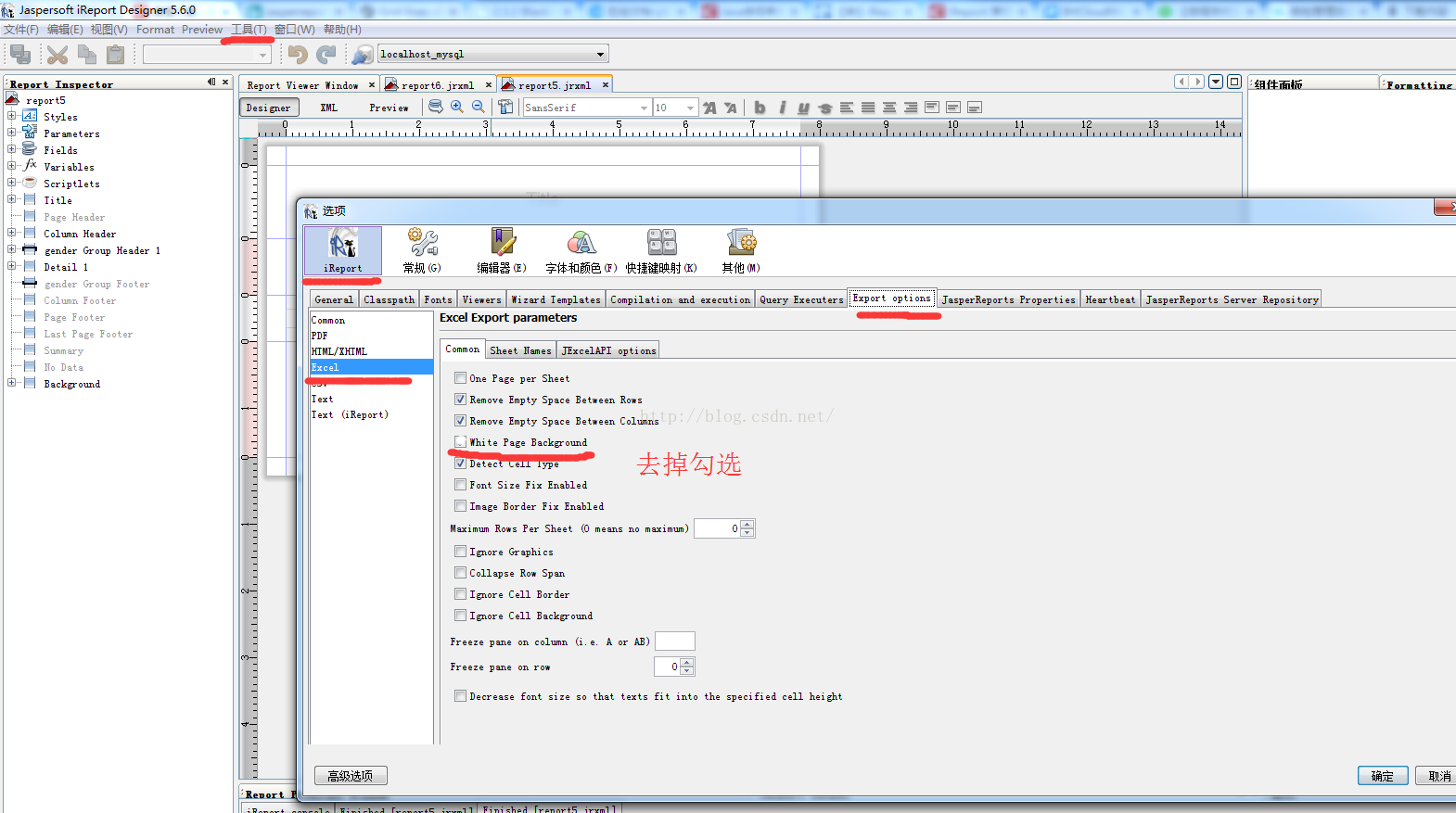Switch to Preview view of report
1456x813 pixels.
click(x=390, y=108)
